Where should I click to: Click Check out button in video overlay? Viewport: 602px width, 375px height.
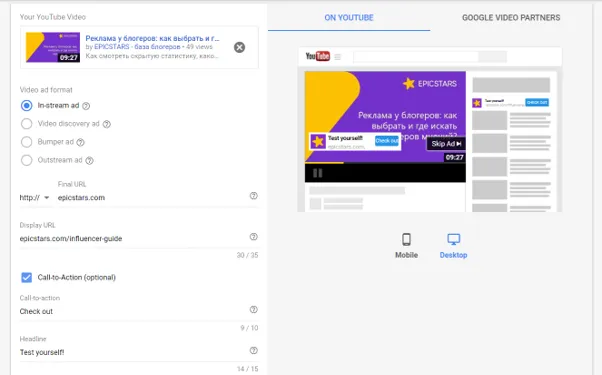tap(387, 141)
